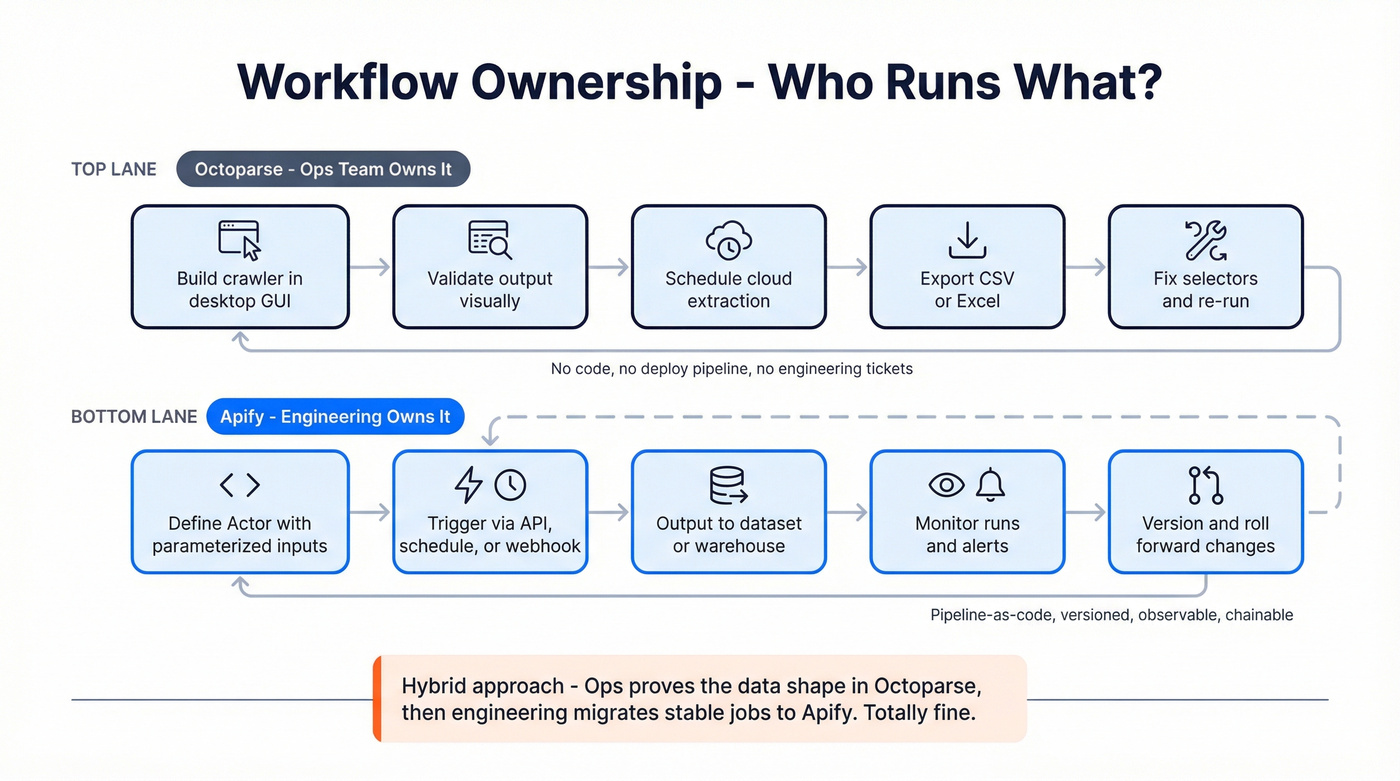Select the BOTTOM LANE label
Image resolution: width=1400 pixels, height=781 pixels.
coord(133,416)
